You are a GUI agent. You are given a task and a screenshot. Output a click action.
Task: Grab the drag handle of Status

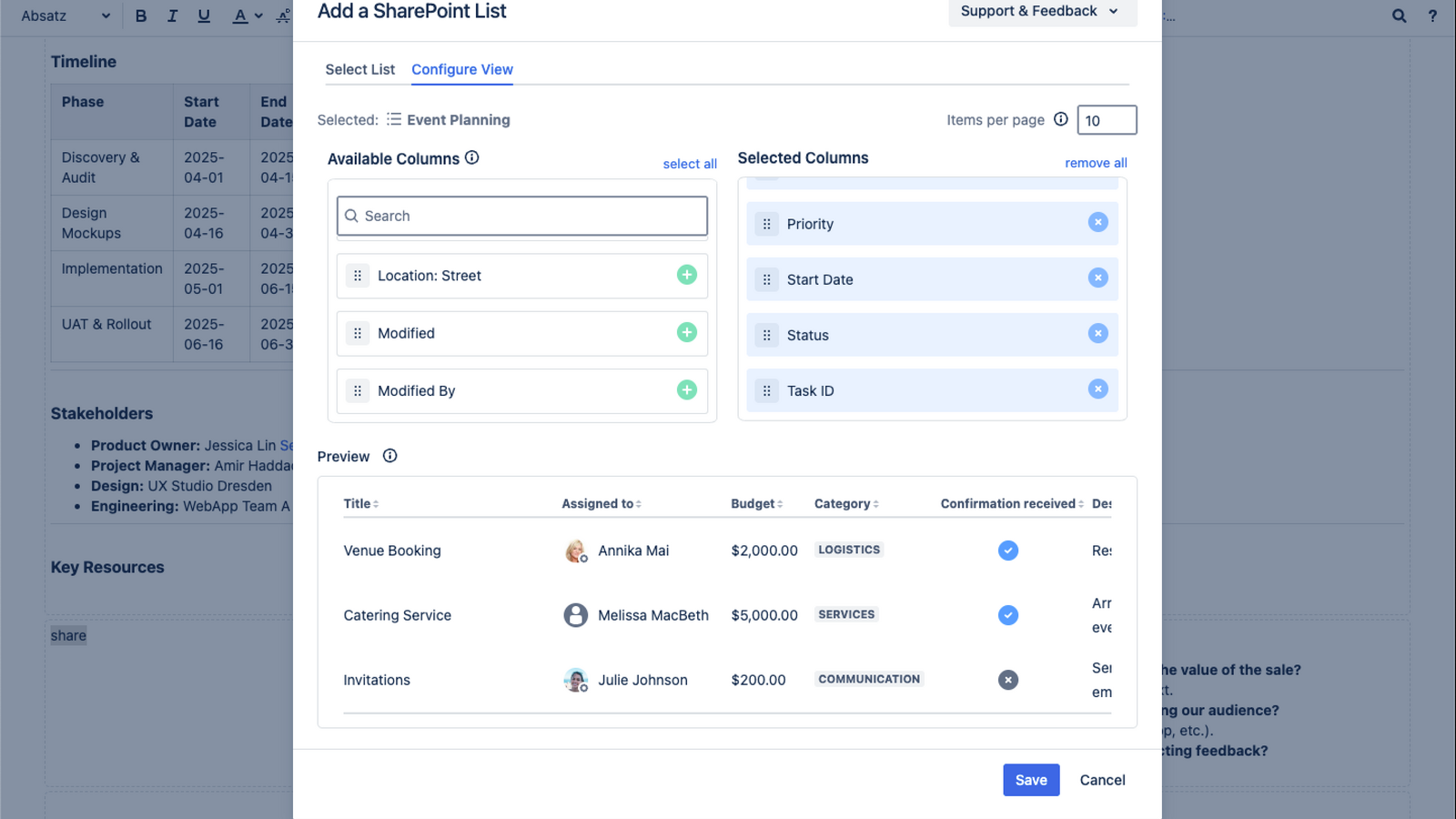[x=767, y=335]
